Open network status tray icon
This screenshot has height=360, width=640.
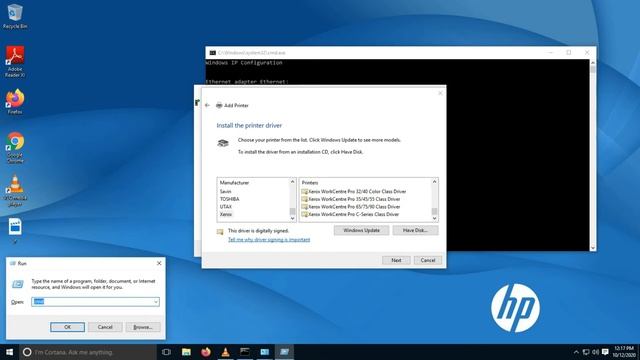[x=586, y=352]
